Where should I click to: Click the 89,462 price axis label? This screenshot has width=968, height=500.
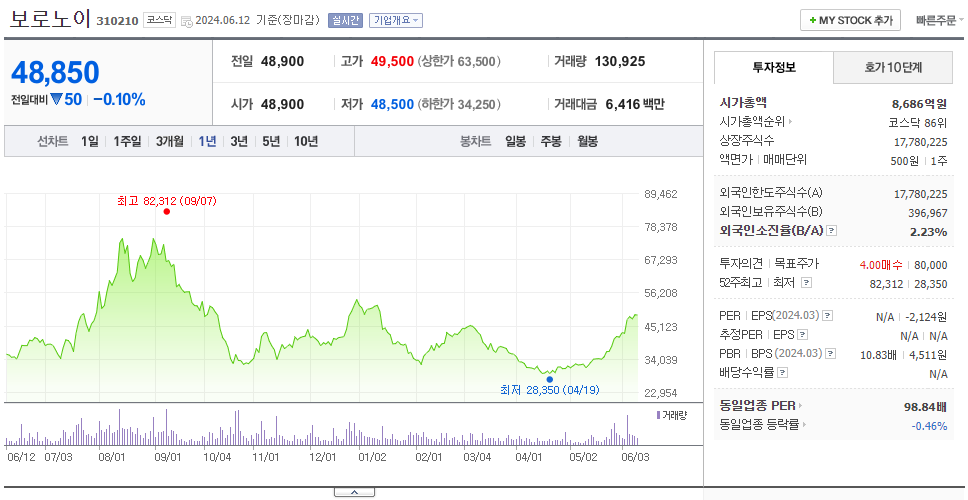[661, 194]
